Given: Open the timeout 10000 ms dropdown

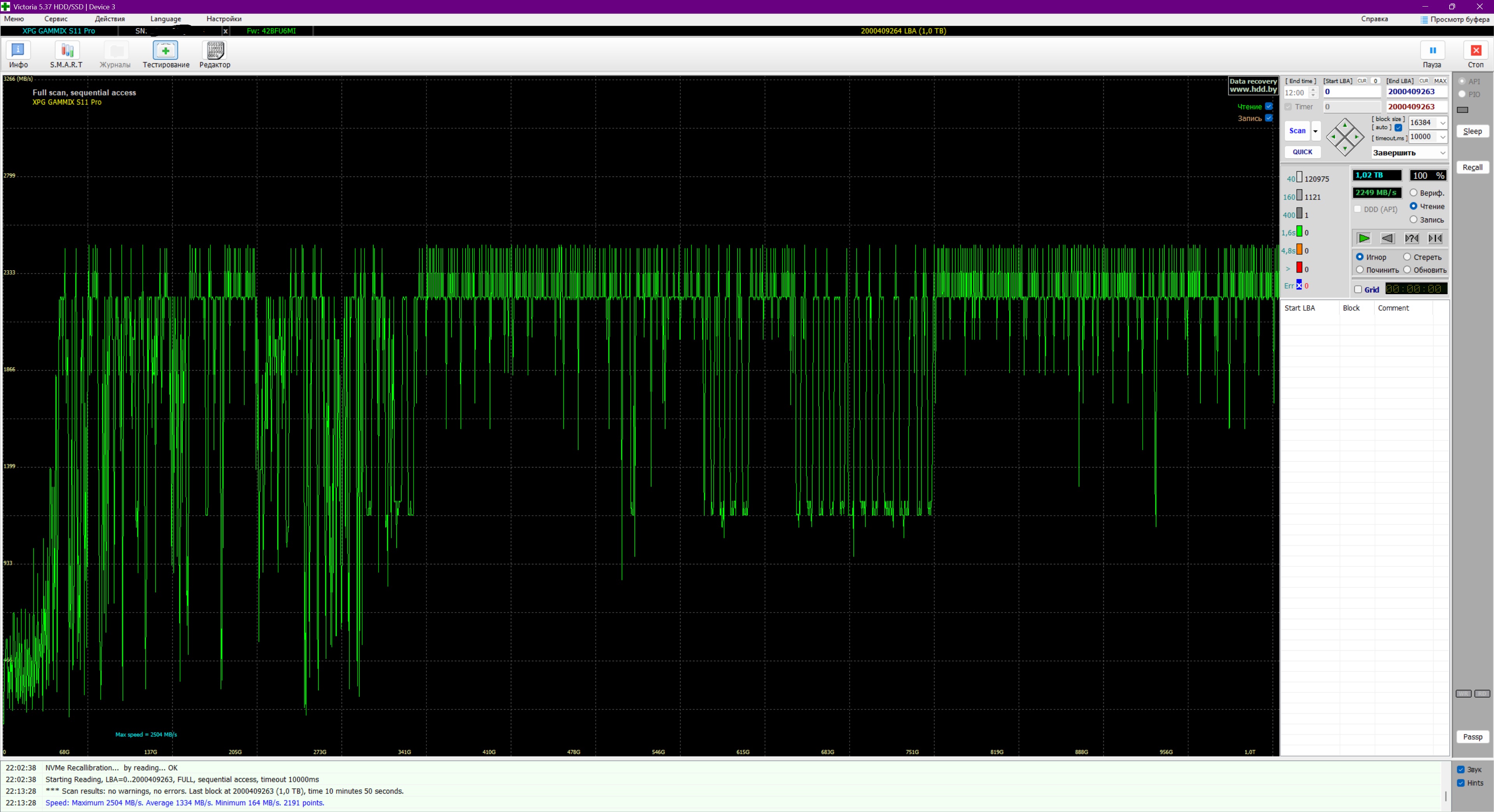Looking at the screenshot, I should [x=1442, y=137].
